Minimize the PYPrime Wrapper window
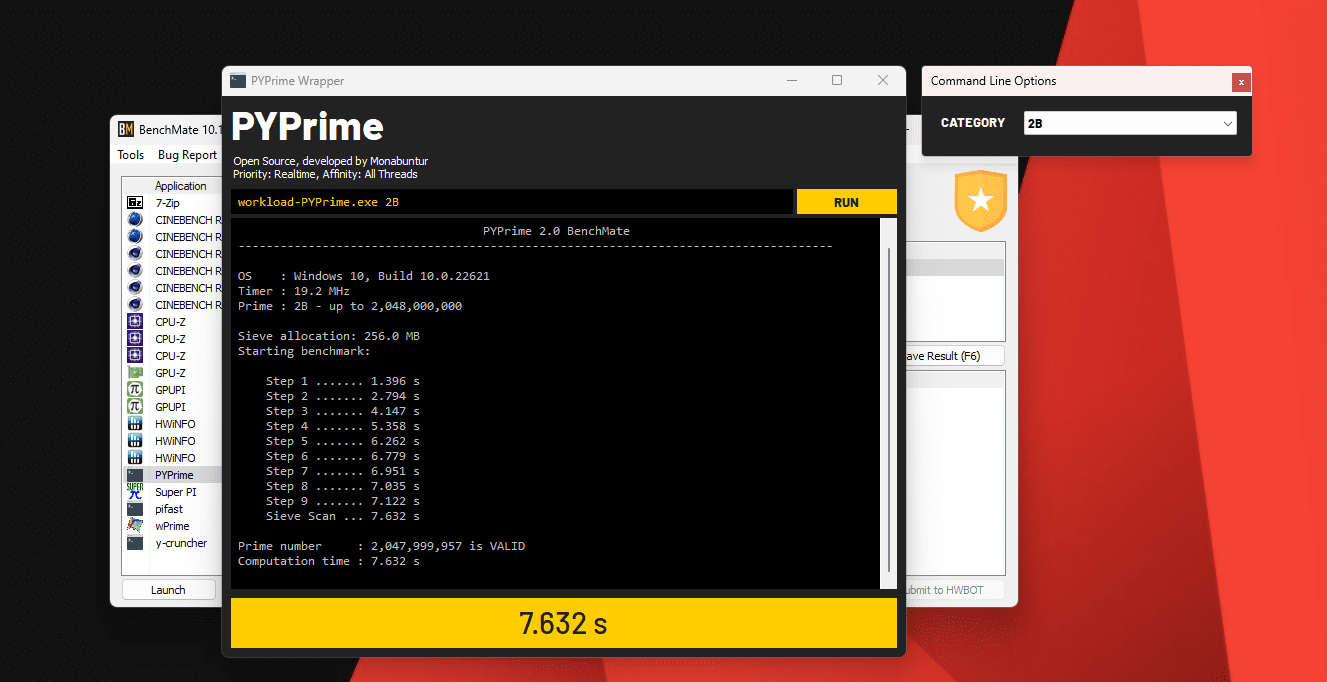 pyautogui.click(x=792, y=81)
